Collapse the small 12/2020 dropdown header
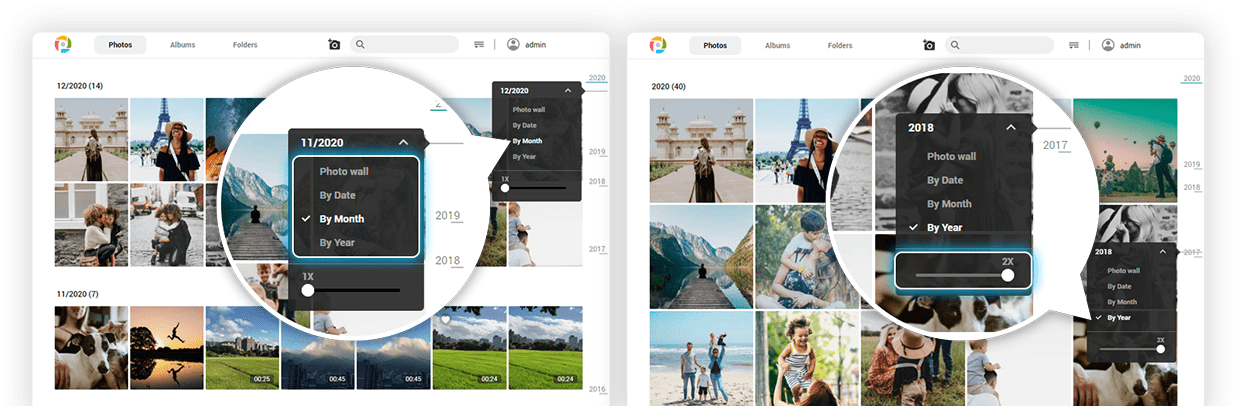 pos(568,90)
